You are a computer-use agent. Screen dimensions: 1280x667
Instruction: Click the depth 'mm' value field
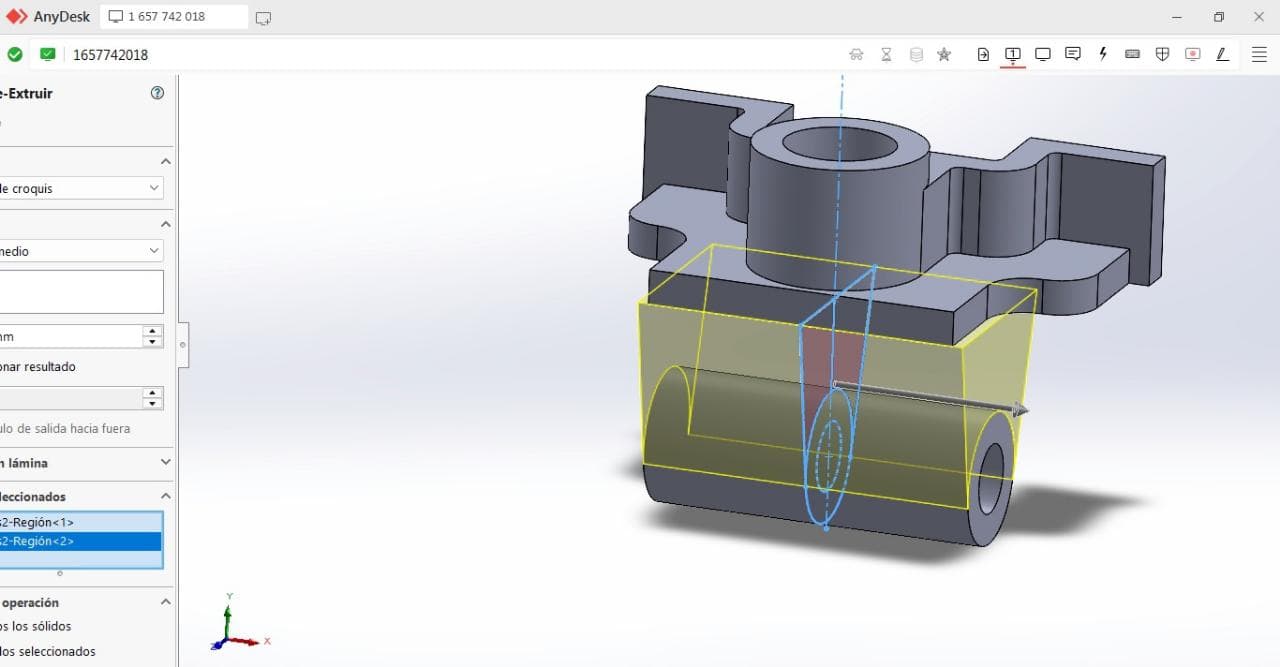[70, 336]
